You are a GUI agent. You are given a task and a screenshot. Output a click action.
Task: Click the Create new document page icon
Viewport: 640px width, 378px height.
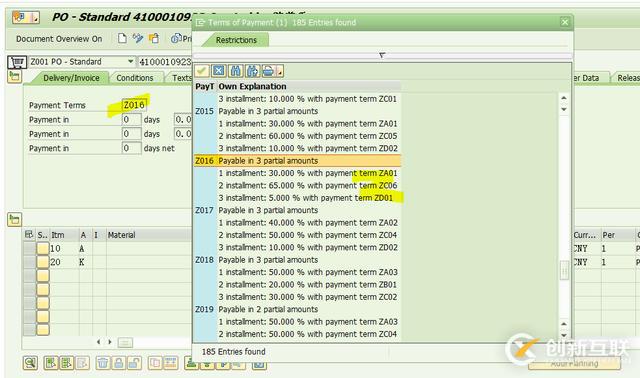122,38
